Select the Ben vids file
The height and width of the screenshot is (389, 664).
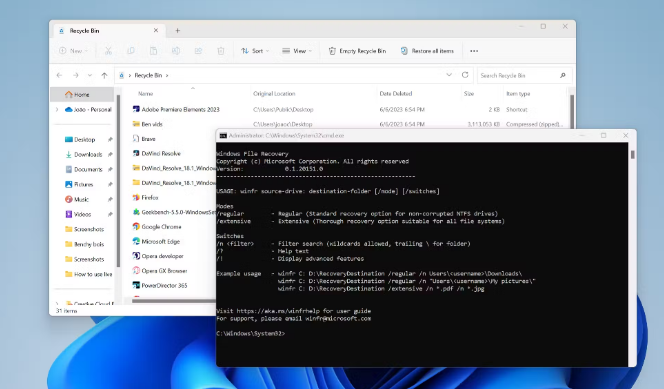pyautogui.click(x=152, y=124)
